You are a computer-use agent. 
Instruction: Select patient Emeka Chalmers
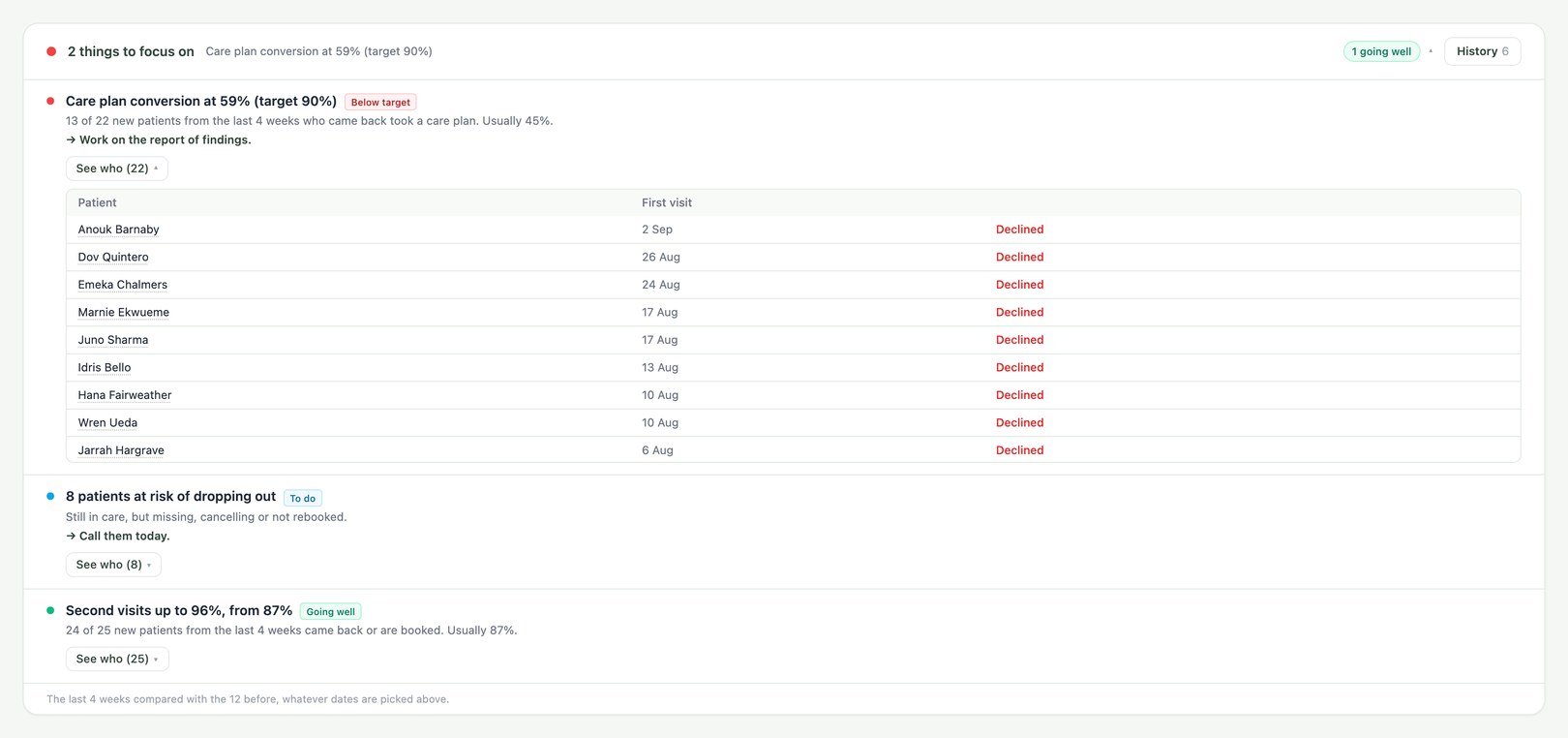pos(123,285)
